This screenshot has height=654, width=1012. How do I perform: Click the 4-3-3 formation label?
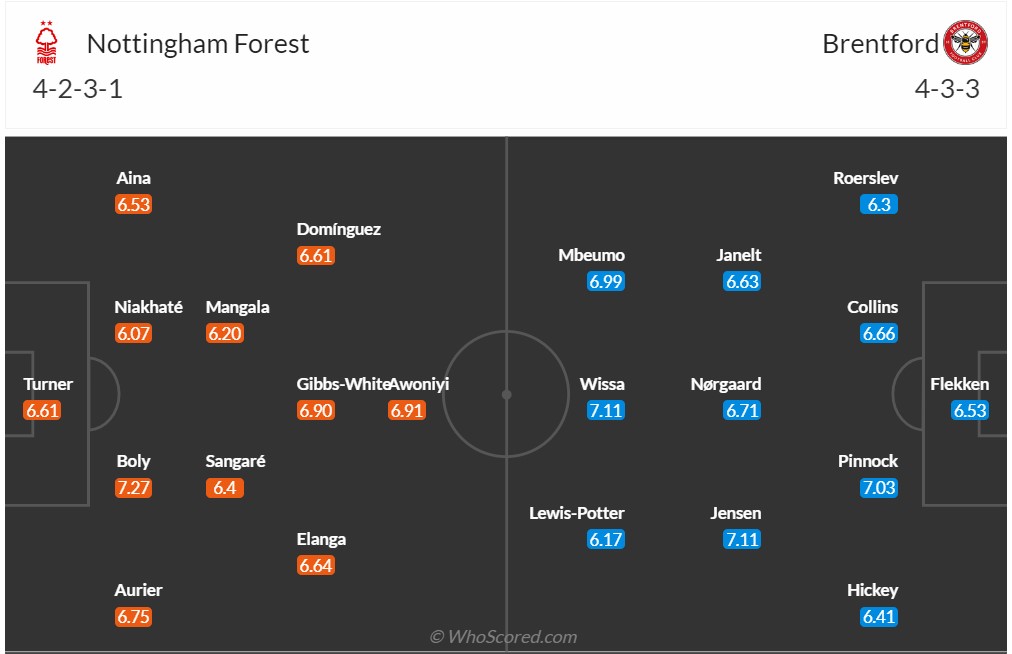pos(946,89)
